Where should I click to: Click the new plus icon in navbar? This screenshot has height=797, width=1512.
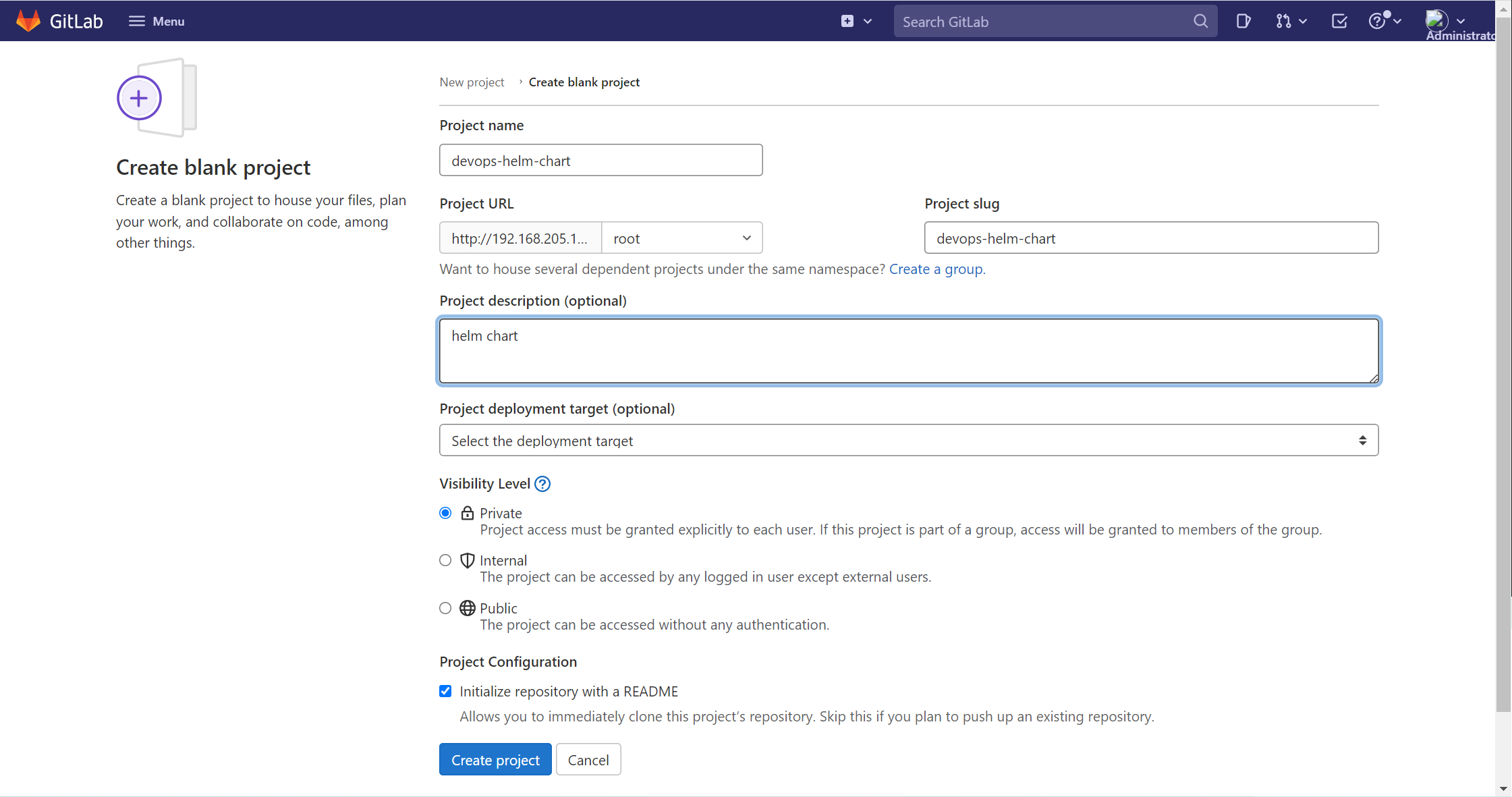(856, 22)
